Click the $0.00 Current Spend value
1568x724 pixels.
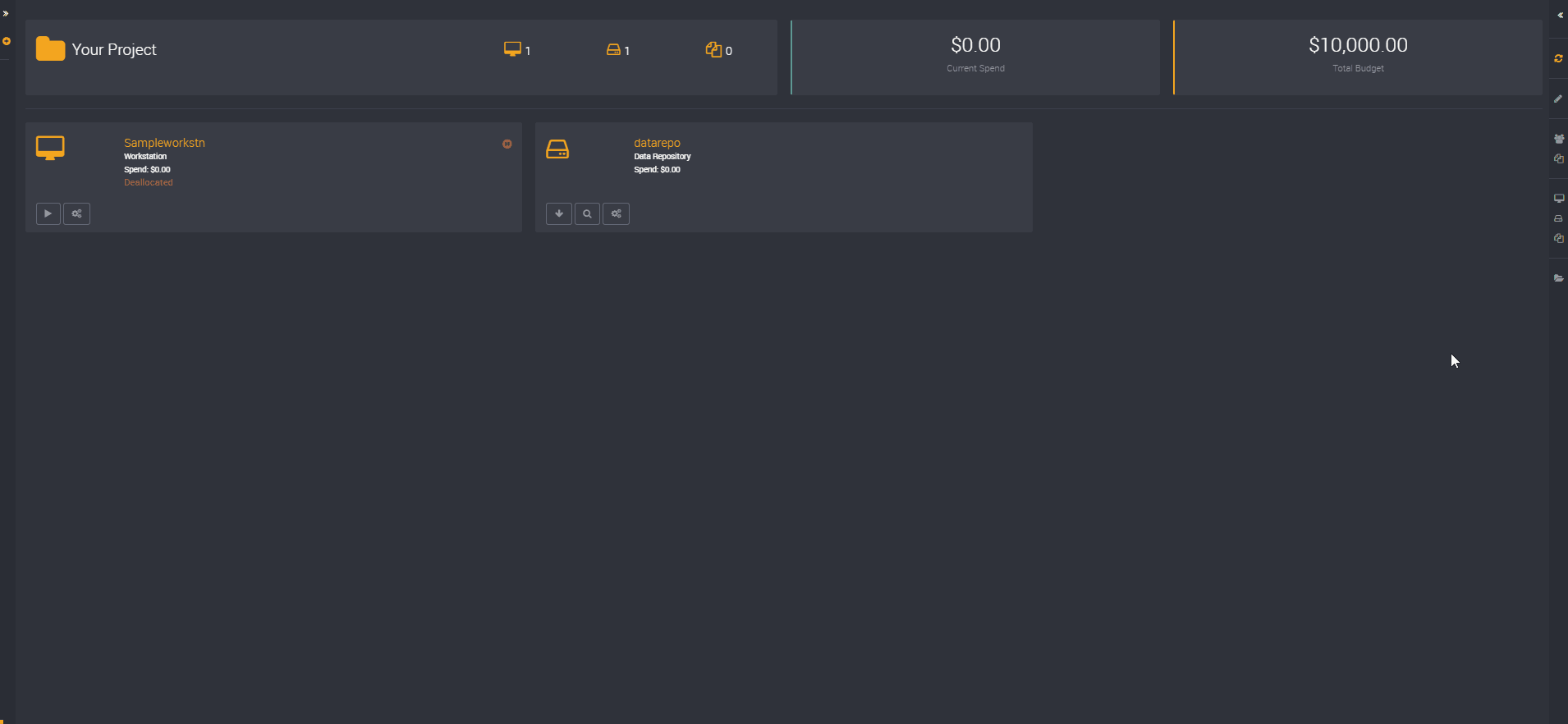[975, 45]
